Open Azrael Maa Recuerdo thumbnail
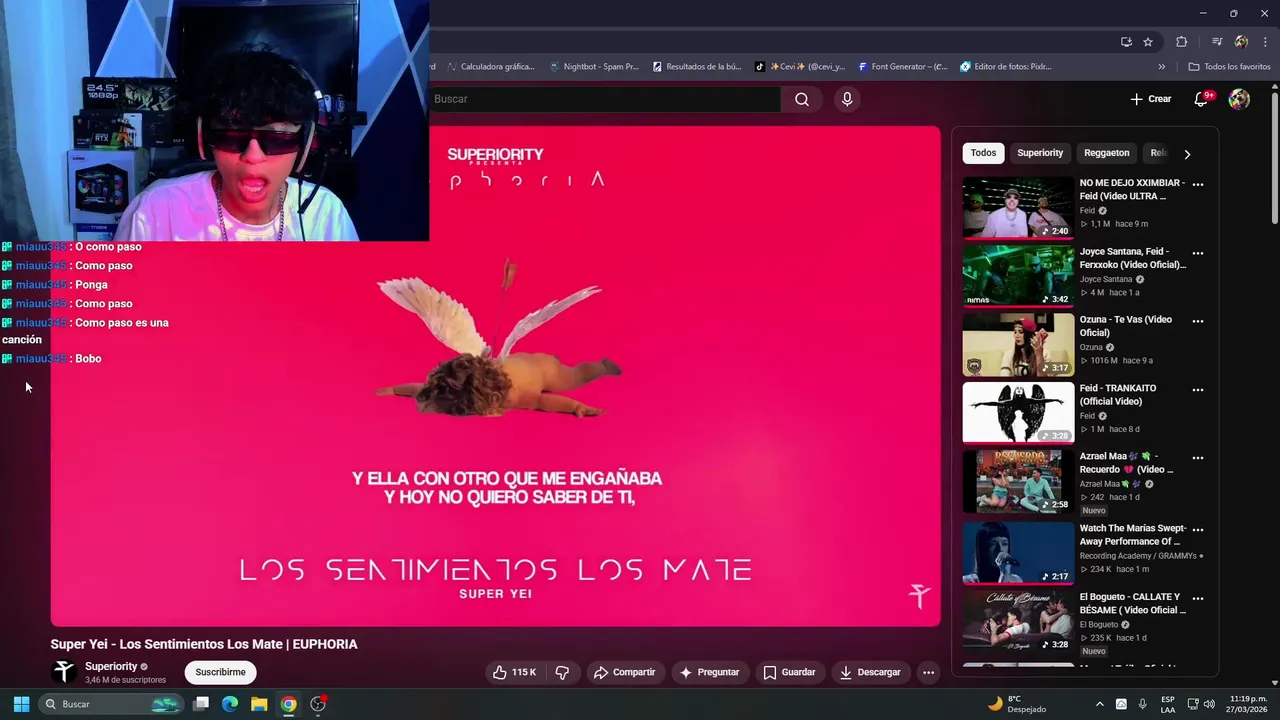The width and height of the screenshot is (1280, 720). click(1018, 481)
